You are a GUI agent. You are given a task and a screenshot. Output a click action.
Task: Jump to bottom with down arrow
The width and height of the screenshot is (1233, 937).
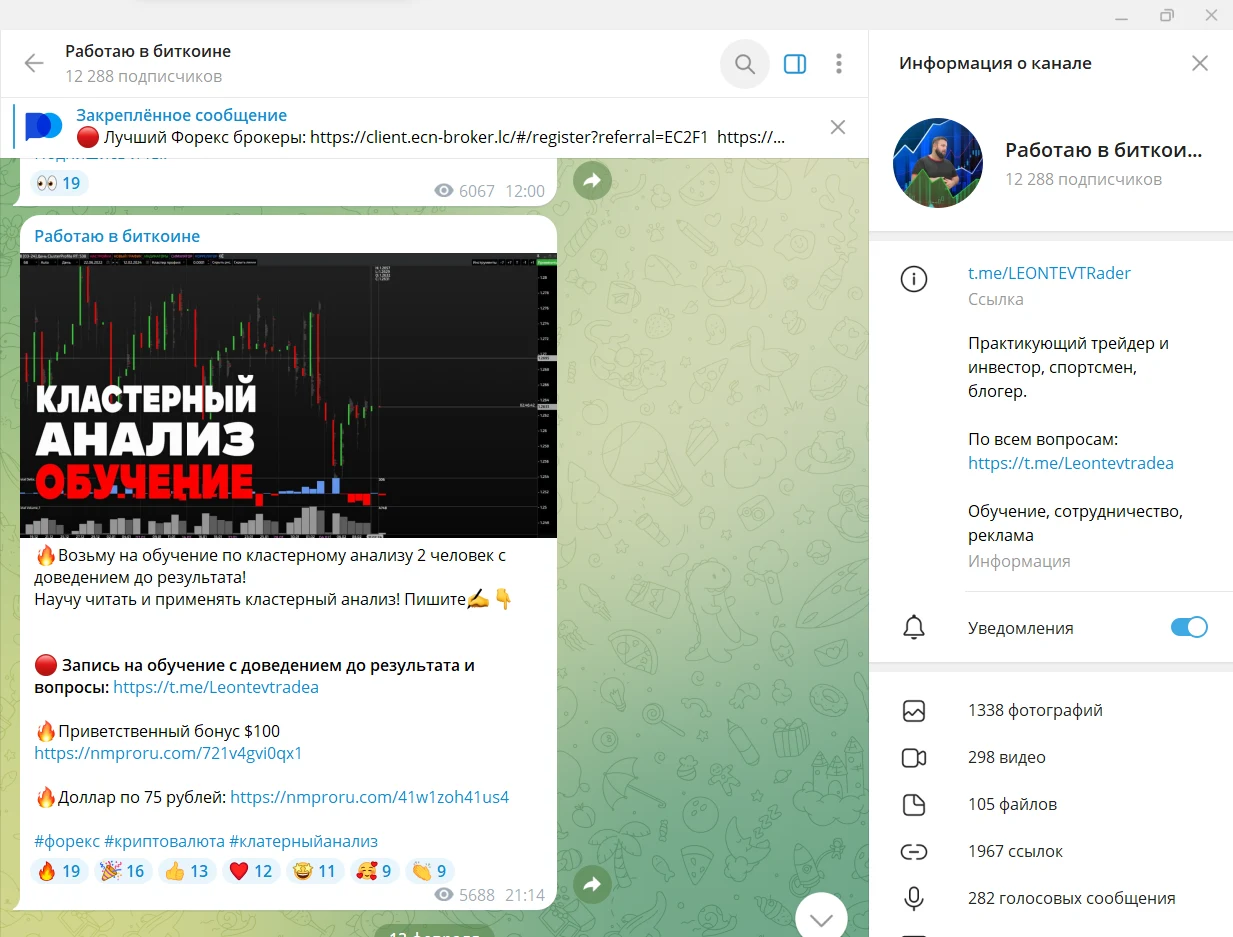(821, 918)
